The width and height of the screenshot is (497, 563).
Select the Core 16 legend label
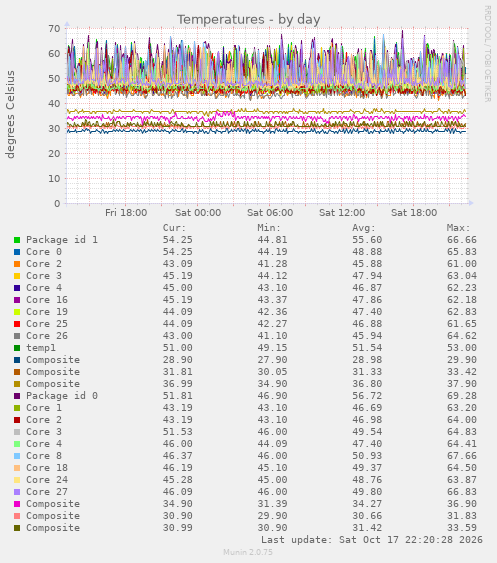point(47,299)
